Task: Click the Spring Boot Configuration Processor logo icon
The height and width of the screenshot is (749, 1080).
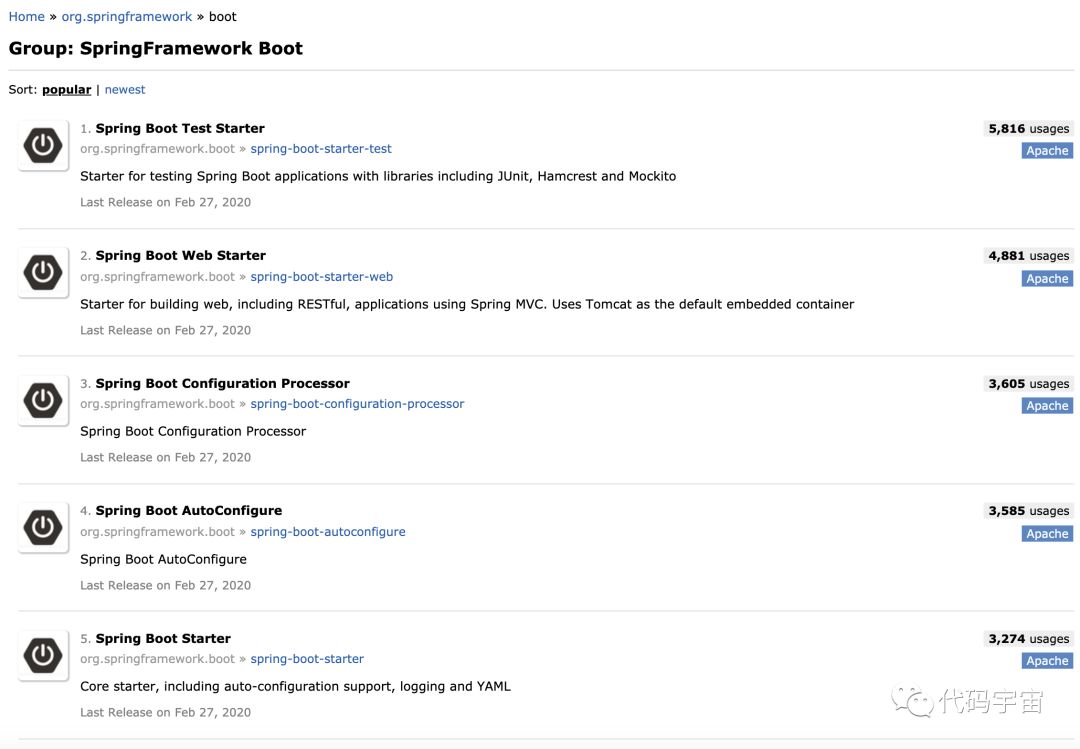Action: click(42, 401)
